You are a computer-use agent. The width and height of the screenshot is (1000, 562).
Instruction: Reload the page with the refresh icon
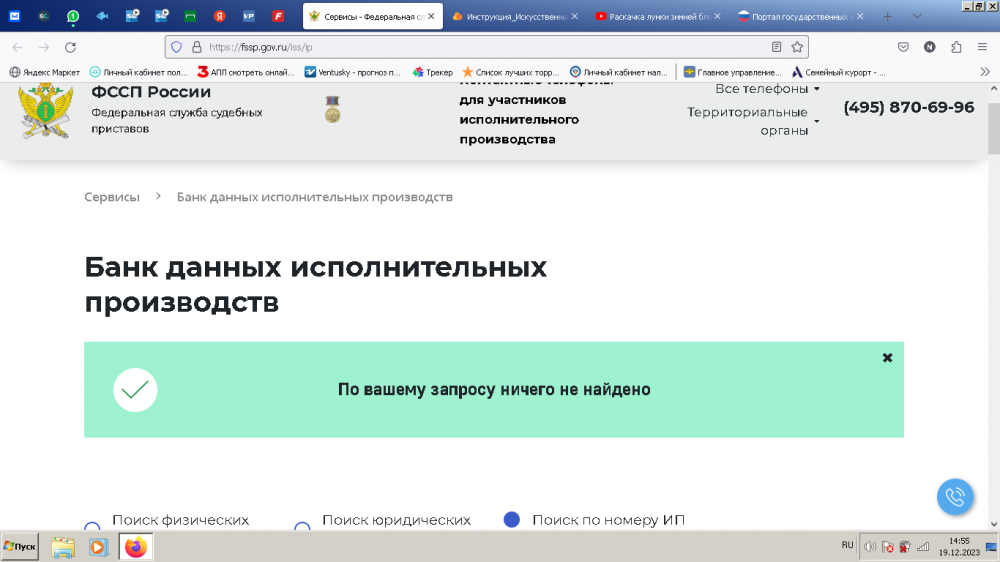click(x=70, y=47)
